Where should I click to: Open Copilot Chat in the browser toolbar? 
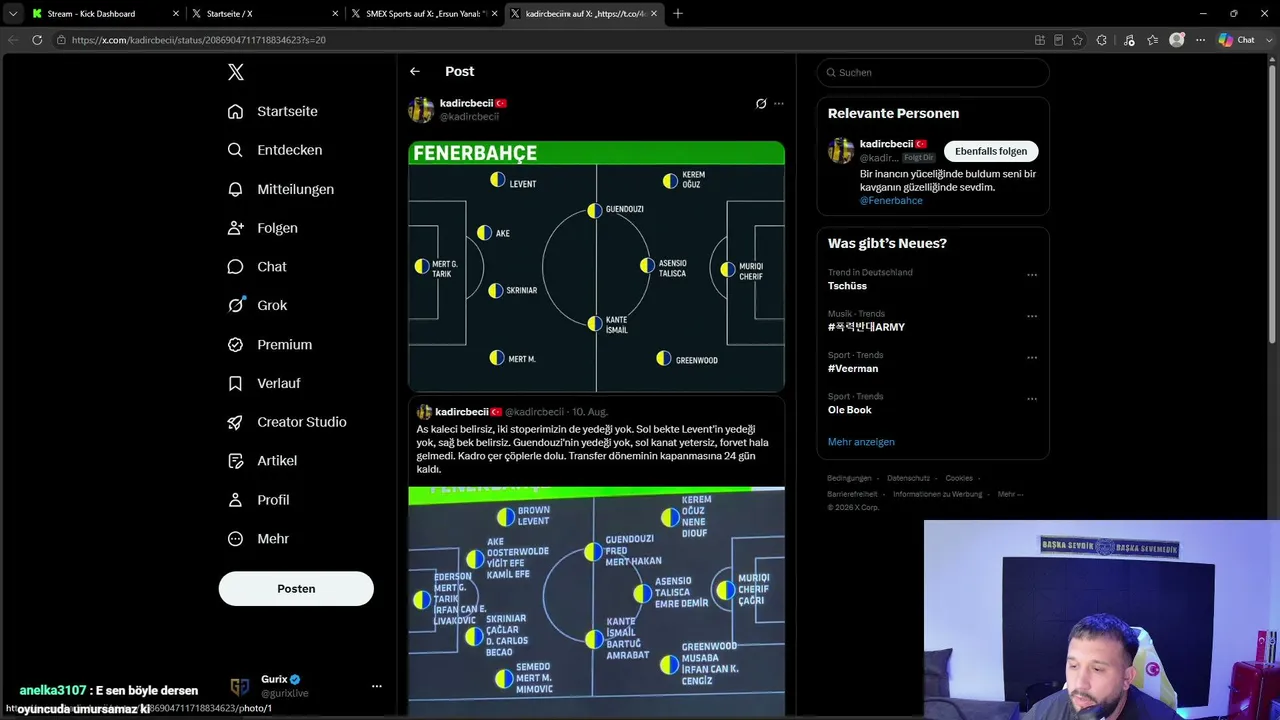pos(1237,40)
